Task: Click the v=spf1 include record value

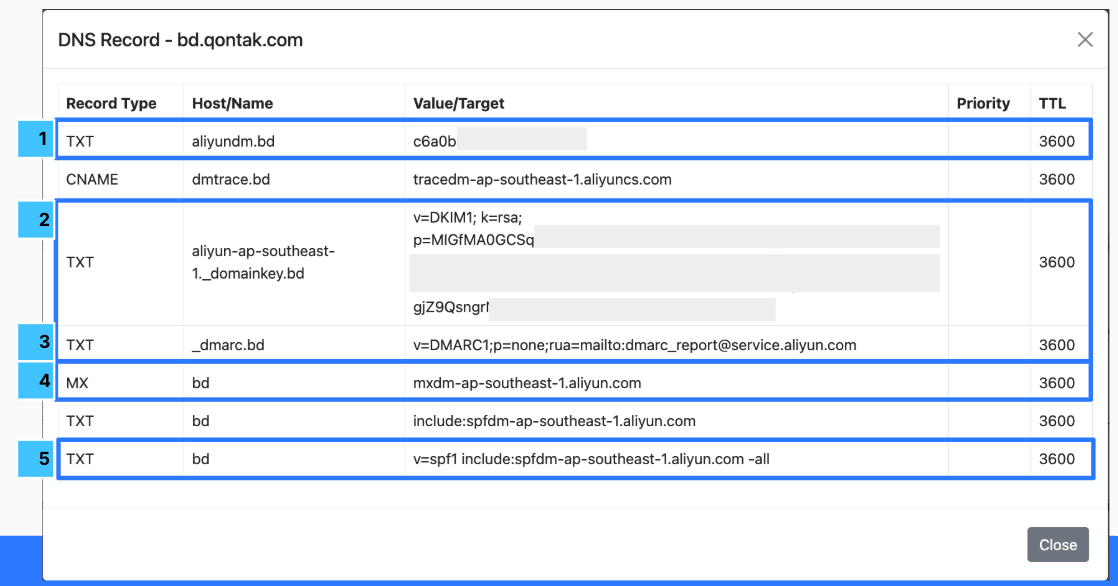Action: (x=591, y=460)
